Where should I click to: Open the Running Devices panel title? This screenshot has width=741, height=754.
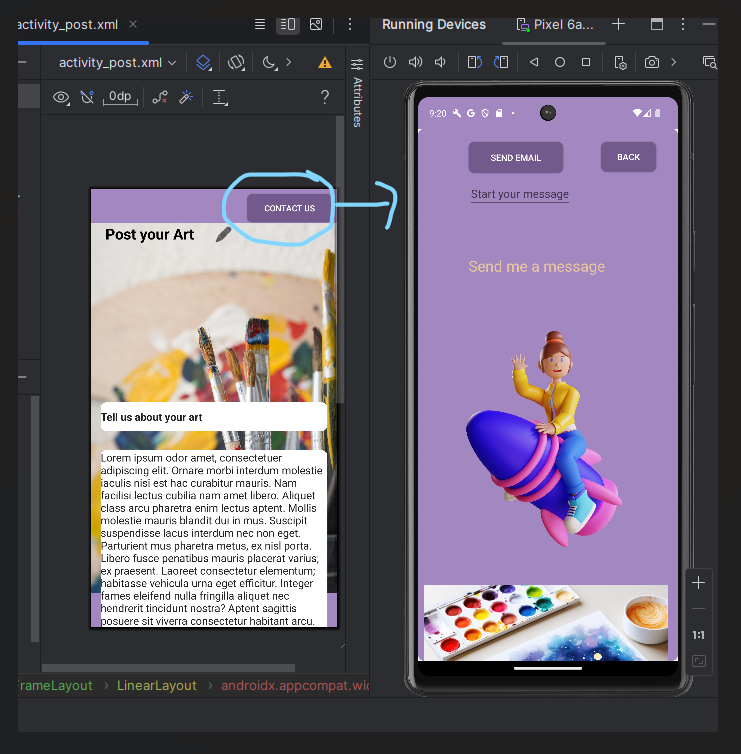(434, 25)
